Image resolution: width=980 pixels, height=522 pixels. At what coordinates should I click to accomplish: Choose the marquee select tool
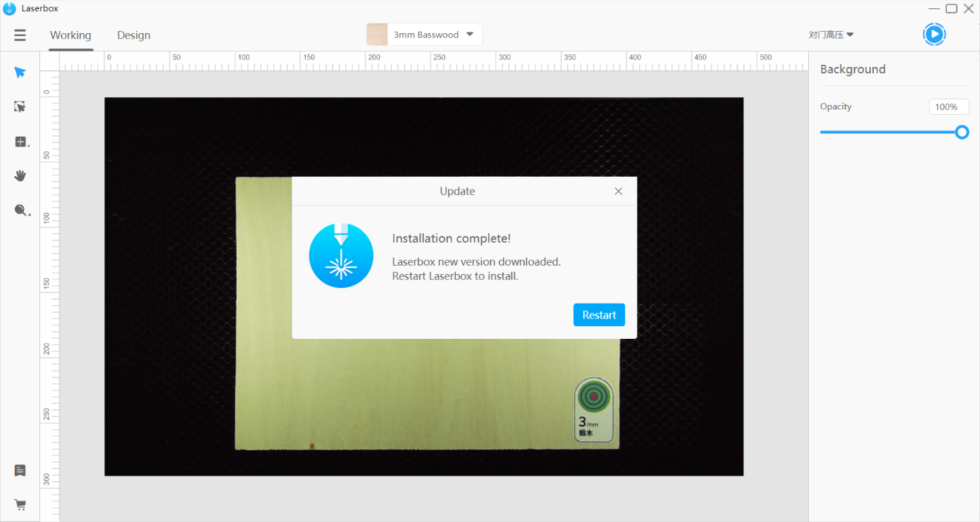pos(20,107)
